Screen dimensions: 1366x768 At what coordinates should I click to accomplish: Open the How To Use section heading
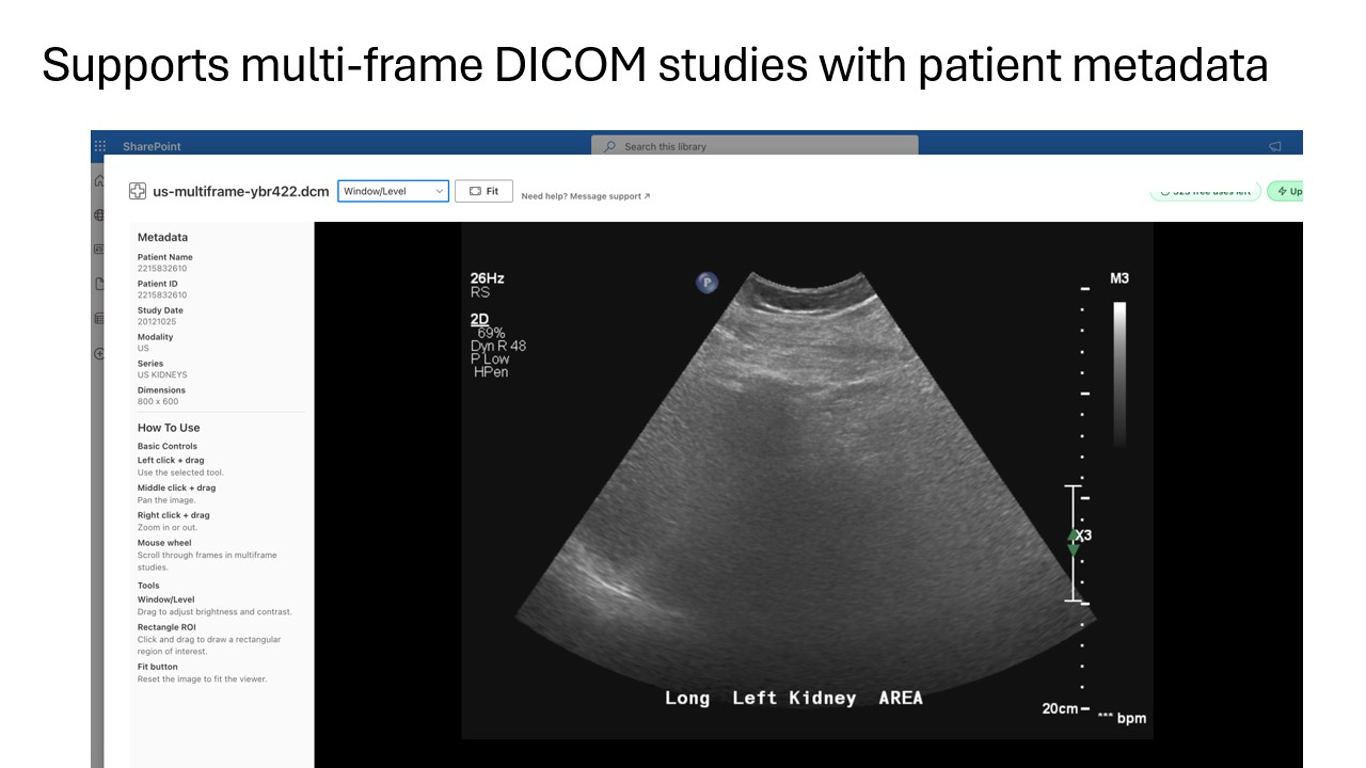168,427
